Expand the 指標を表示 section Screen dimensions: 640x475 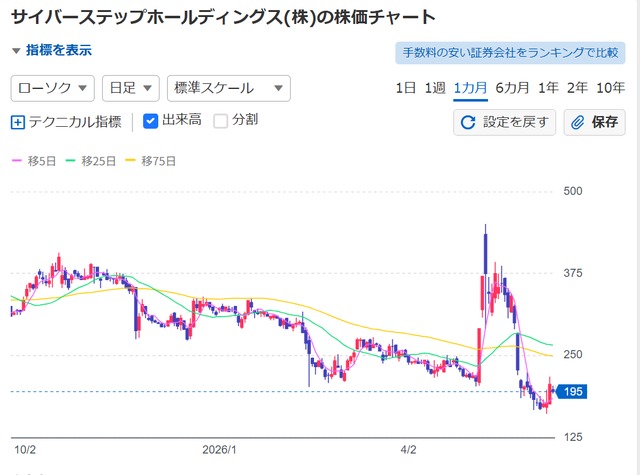point(52,50)
